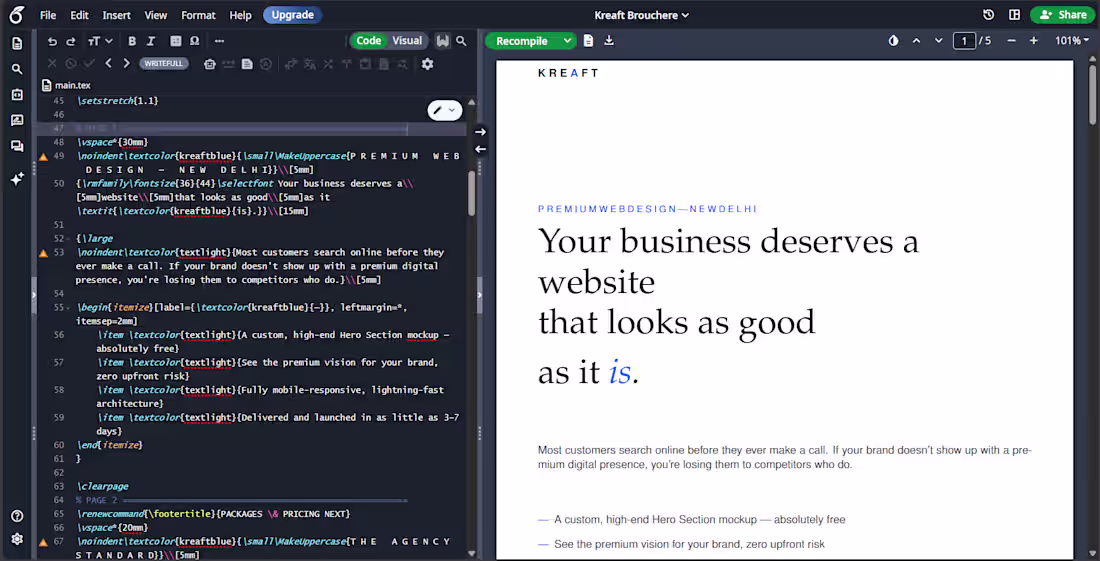1100x561 pixels.
Task: Click the PDF preview vertical scrollbar
Action: [1092, 95]
